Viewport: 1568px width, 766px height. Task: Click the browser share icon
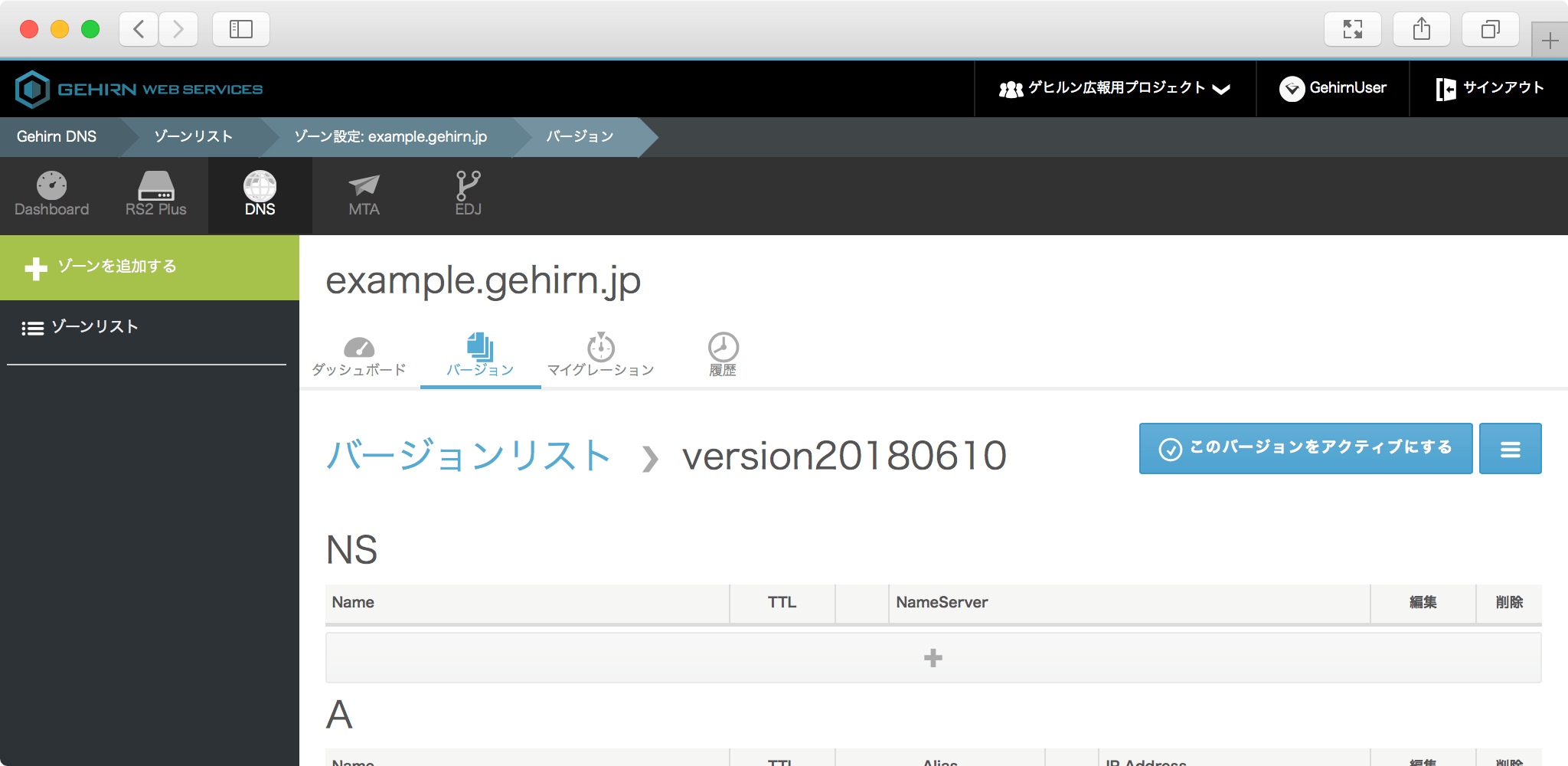pos(1421,30)
